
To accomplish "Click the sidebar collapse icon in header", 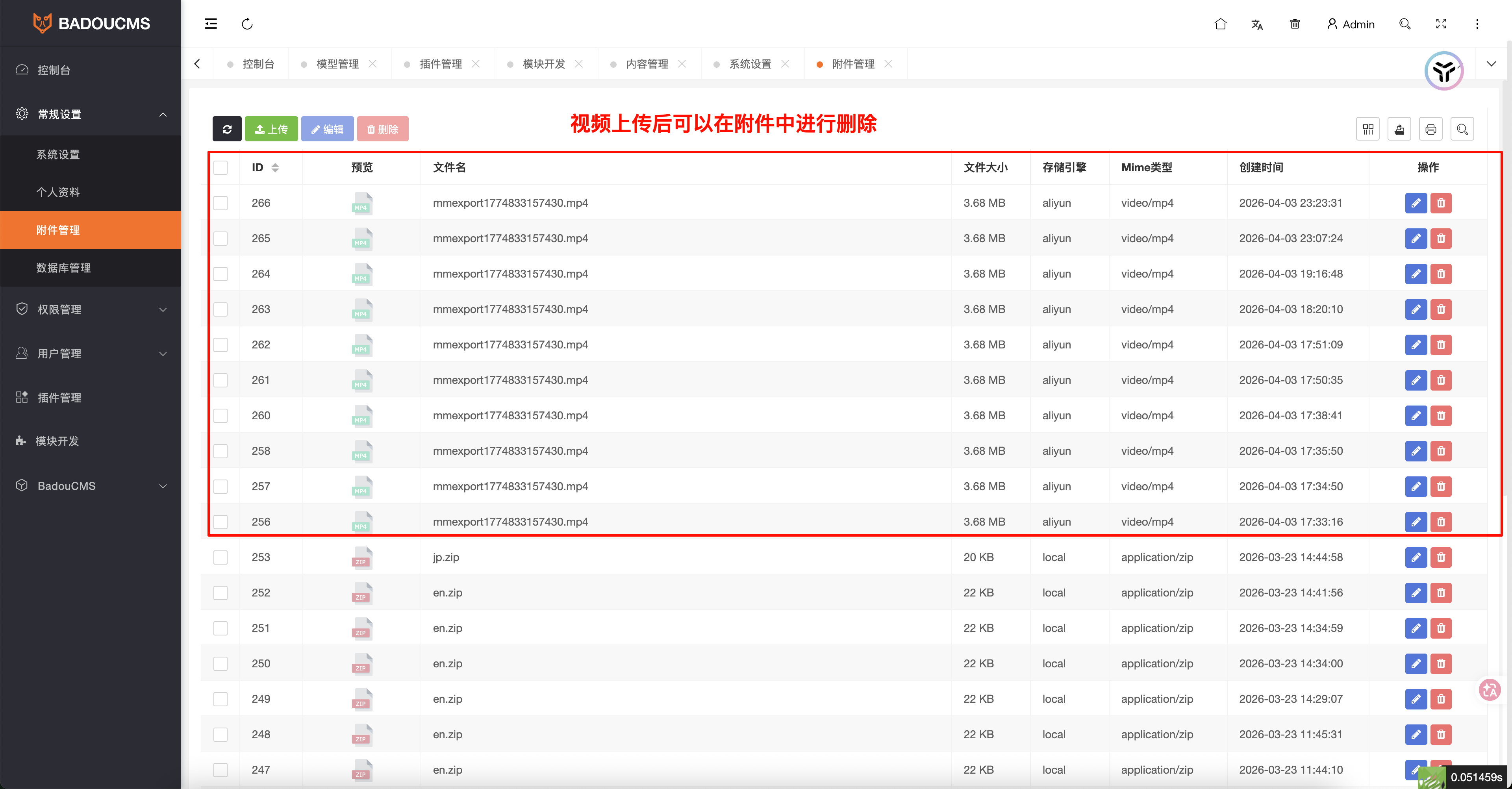I will (x=211, y=24).
